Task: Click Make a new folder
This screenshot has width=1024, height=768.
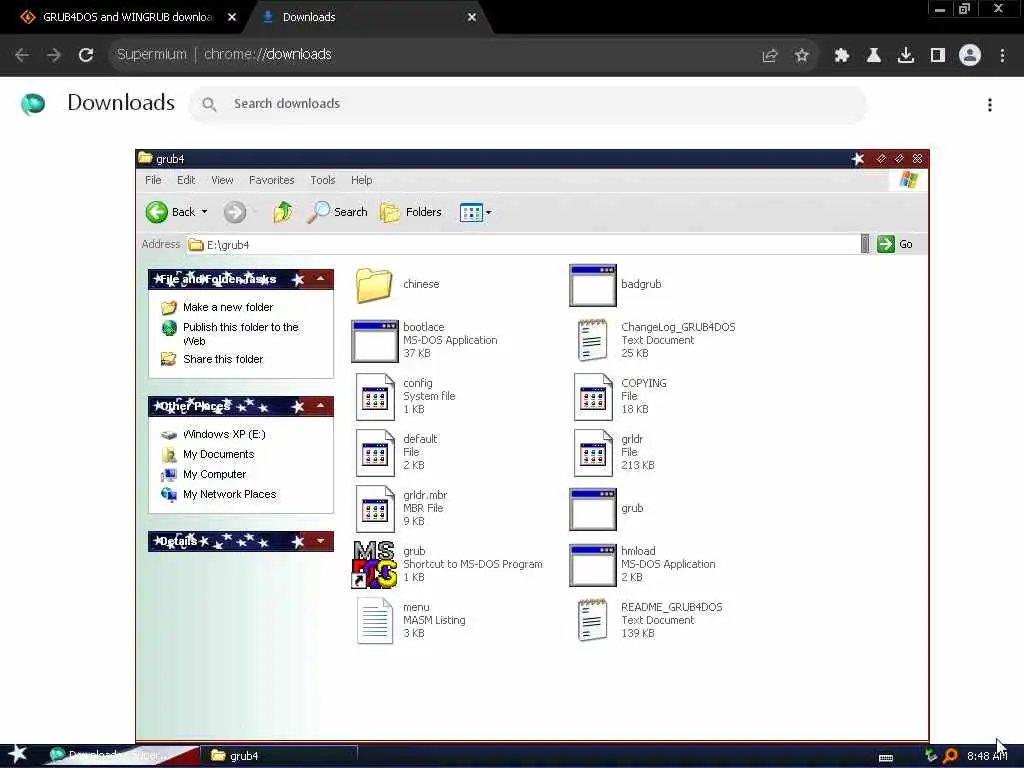Action: click(228, 307)
